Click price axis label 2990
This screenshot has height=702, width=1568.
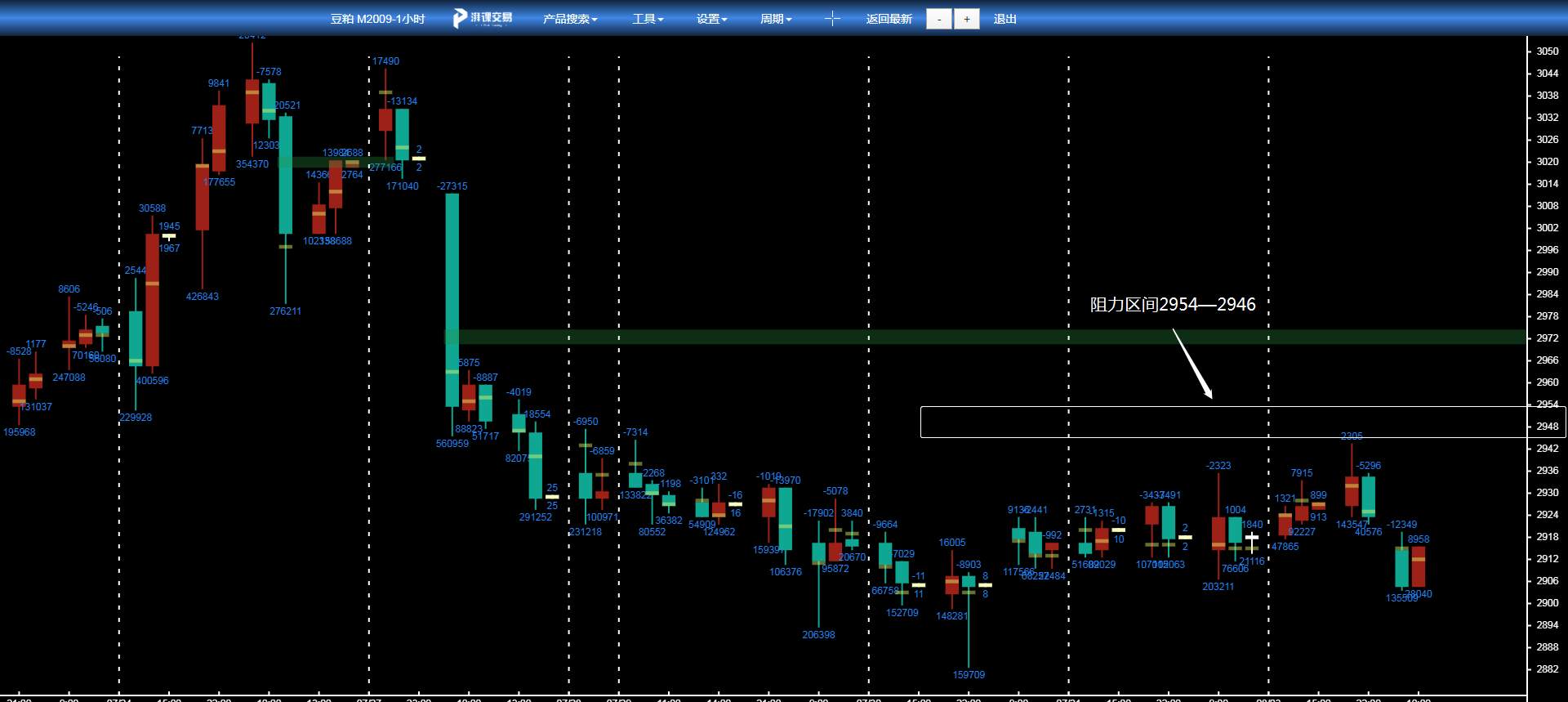pos(1547,271)
